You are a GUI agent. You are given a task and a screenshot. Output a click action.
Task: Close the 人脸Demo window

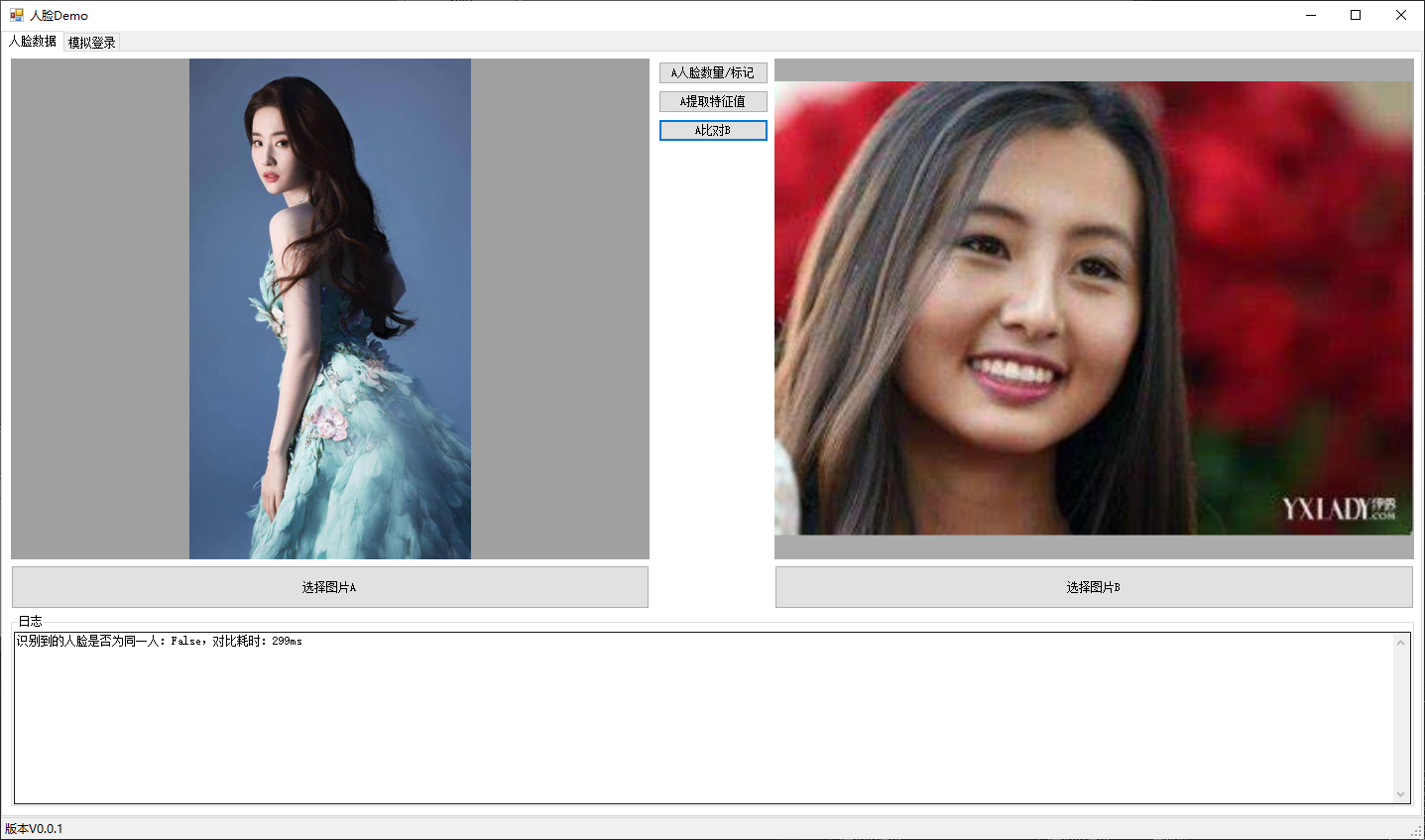point(1401,15)
